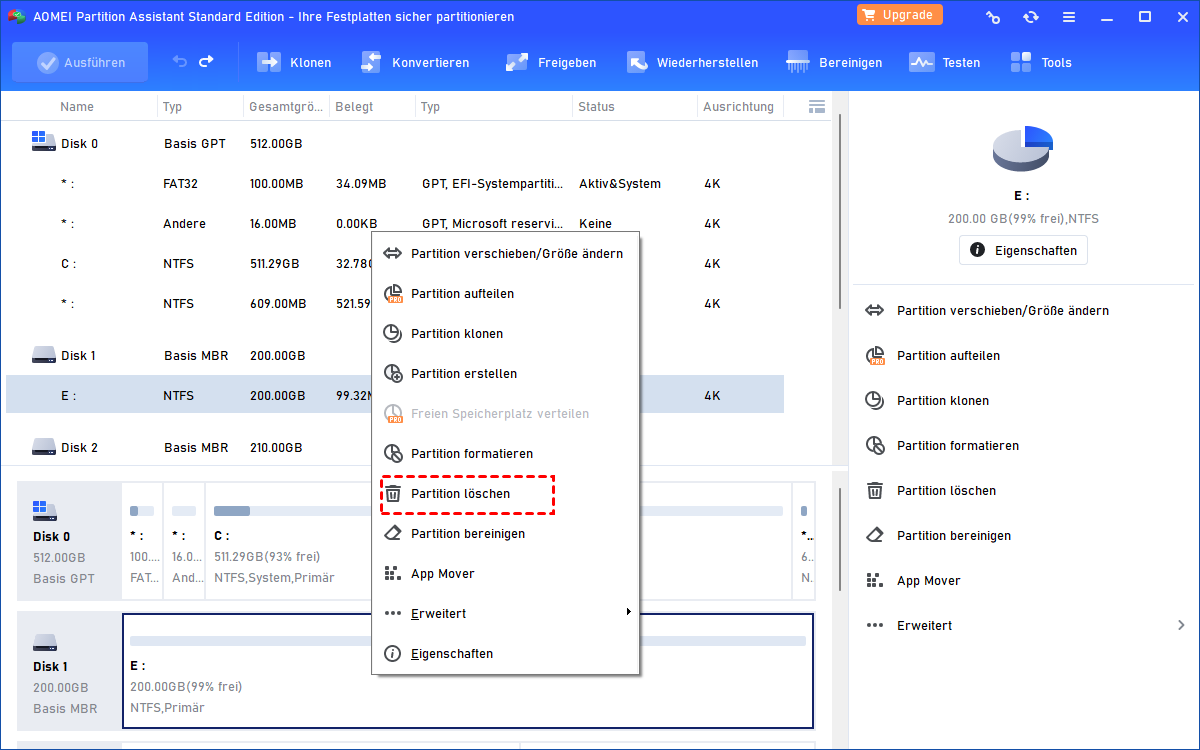1200x750 pixels.
Task: Select C: partition block in disk map
Action: (497, 543)
